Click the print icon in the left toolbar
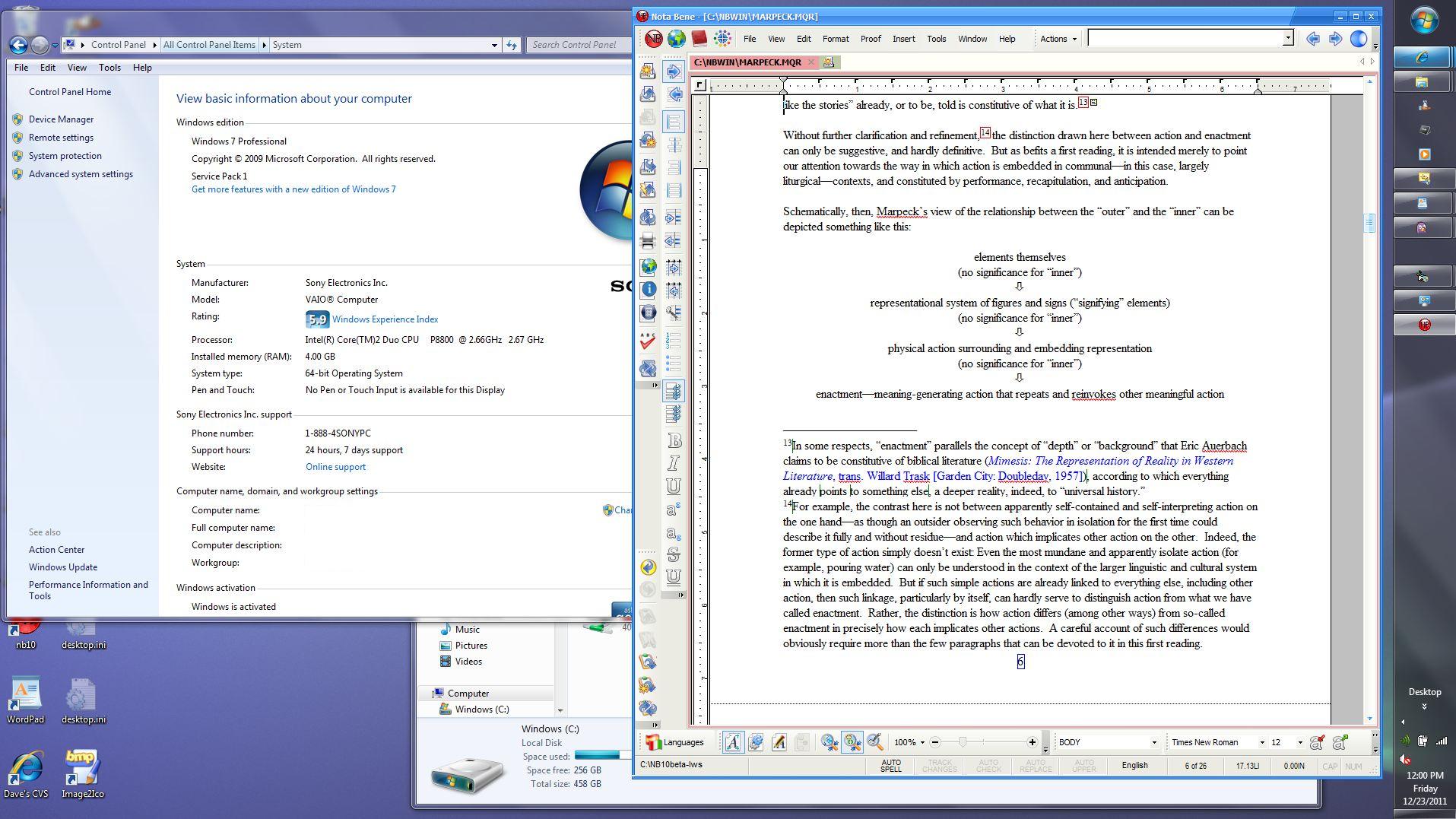The height and width of the screenshot is (819, 1456). [x=648, y=242]
